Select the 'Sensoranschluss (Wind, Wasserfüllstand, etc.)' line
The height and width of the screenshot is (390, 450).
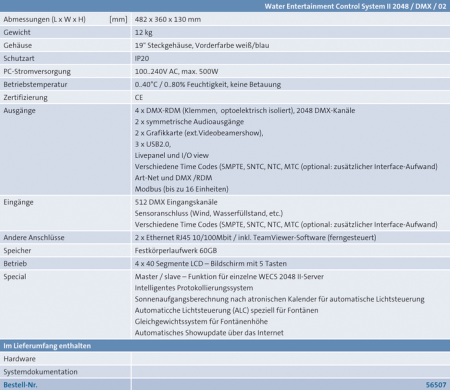pos(209,213)
